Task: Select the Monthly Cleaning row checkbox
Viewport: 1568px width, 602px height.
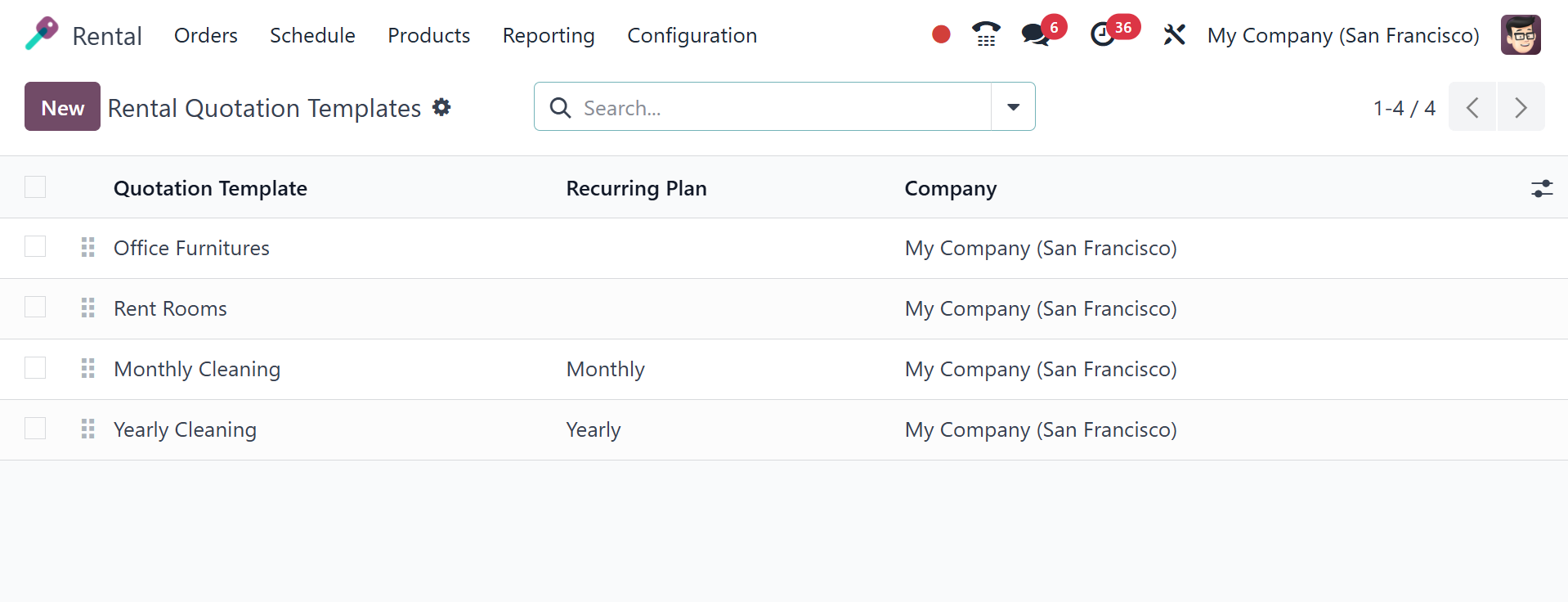Action: (35, 368)
